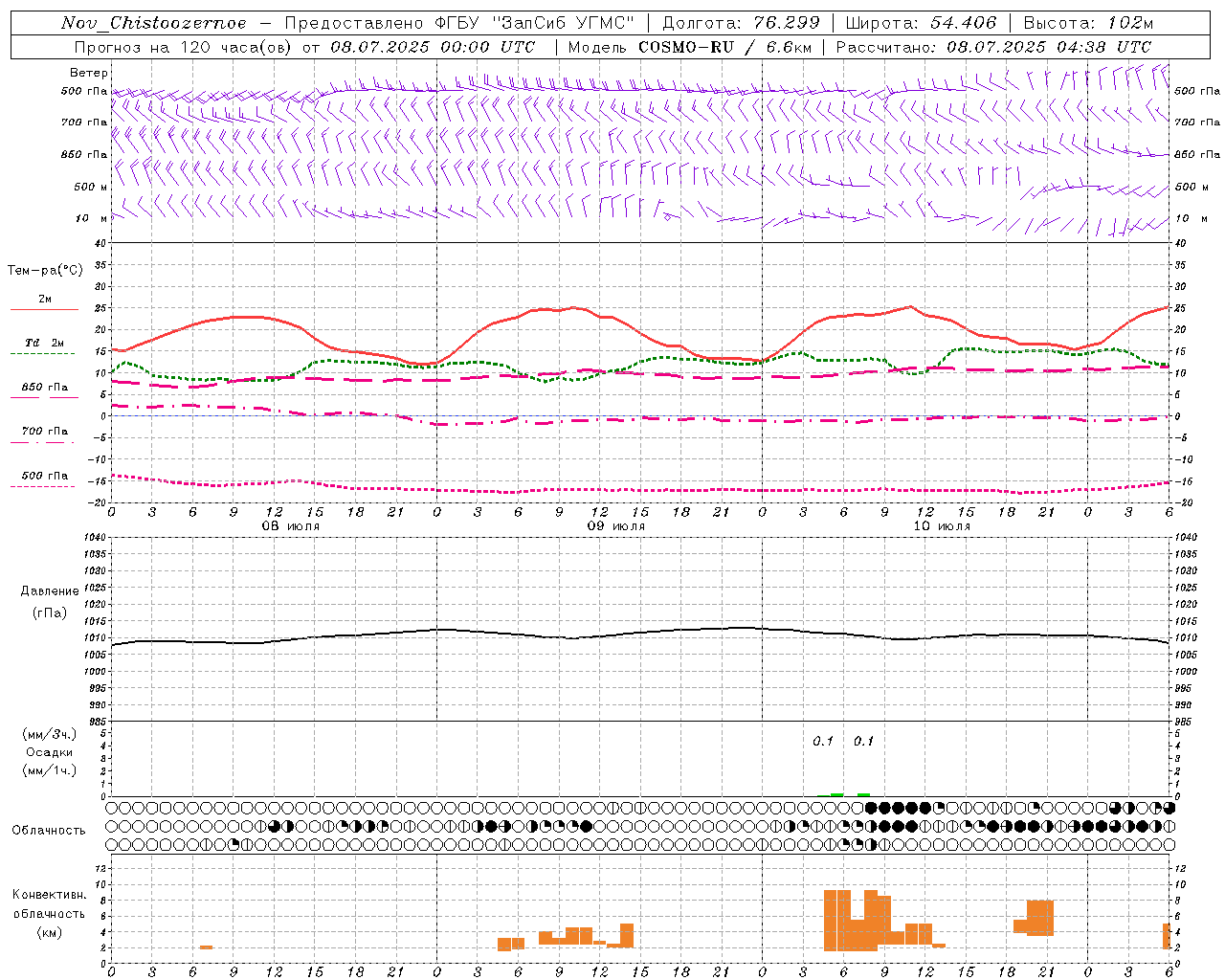Click the '10 м' wind level label on left
This screenshot has height=980, width=1225.
point(92,218)
